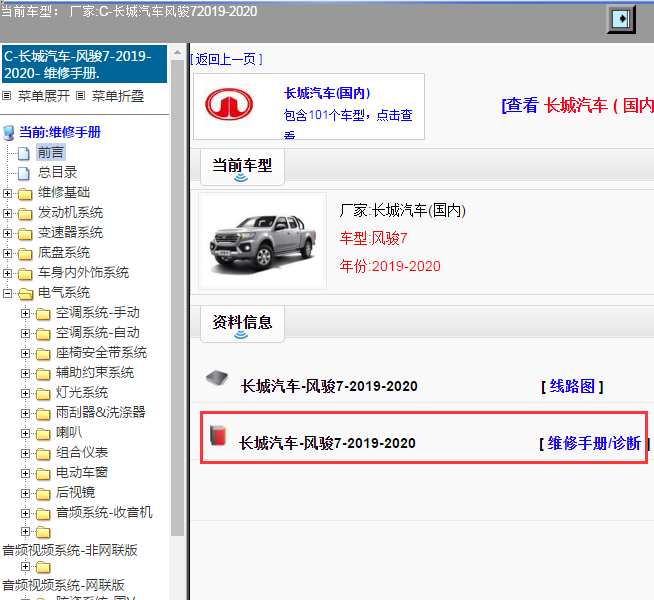Click 包含101个车型，点击查看 text

348,123
